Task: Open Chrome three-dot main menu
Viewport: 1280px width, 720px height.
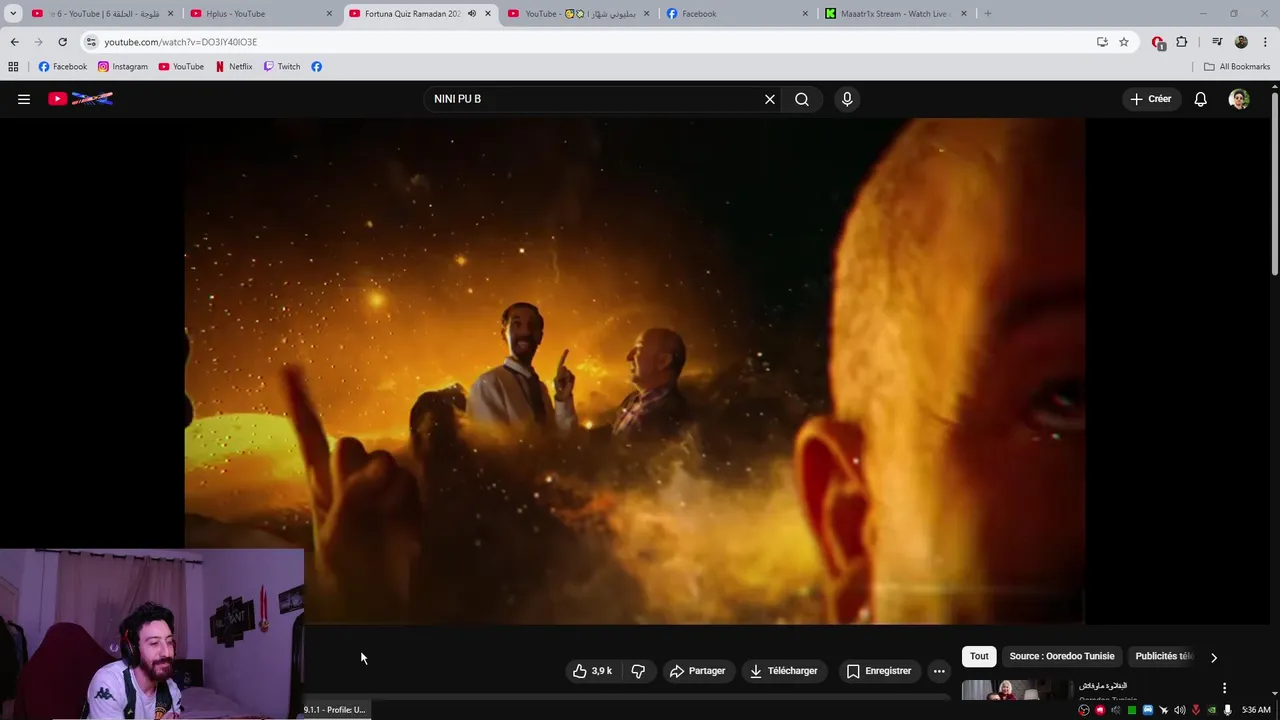Action: 1265,42
